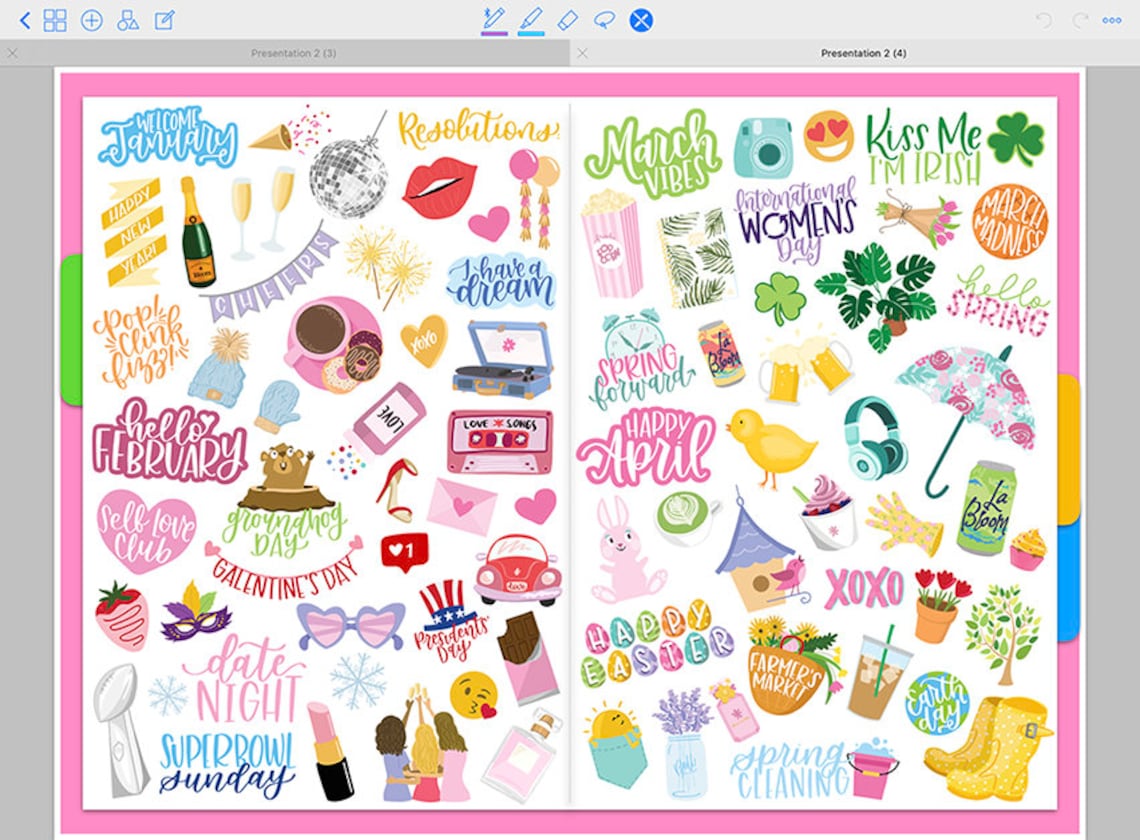Image resolution: width=1140 pixels, height=840 pixels.
Task: Select the highlighter tool
Action: tap(531, 18)
